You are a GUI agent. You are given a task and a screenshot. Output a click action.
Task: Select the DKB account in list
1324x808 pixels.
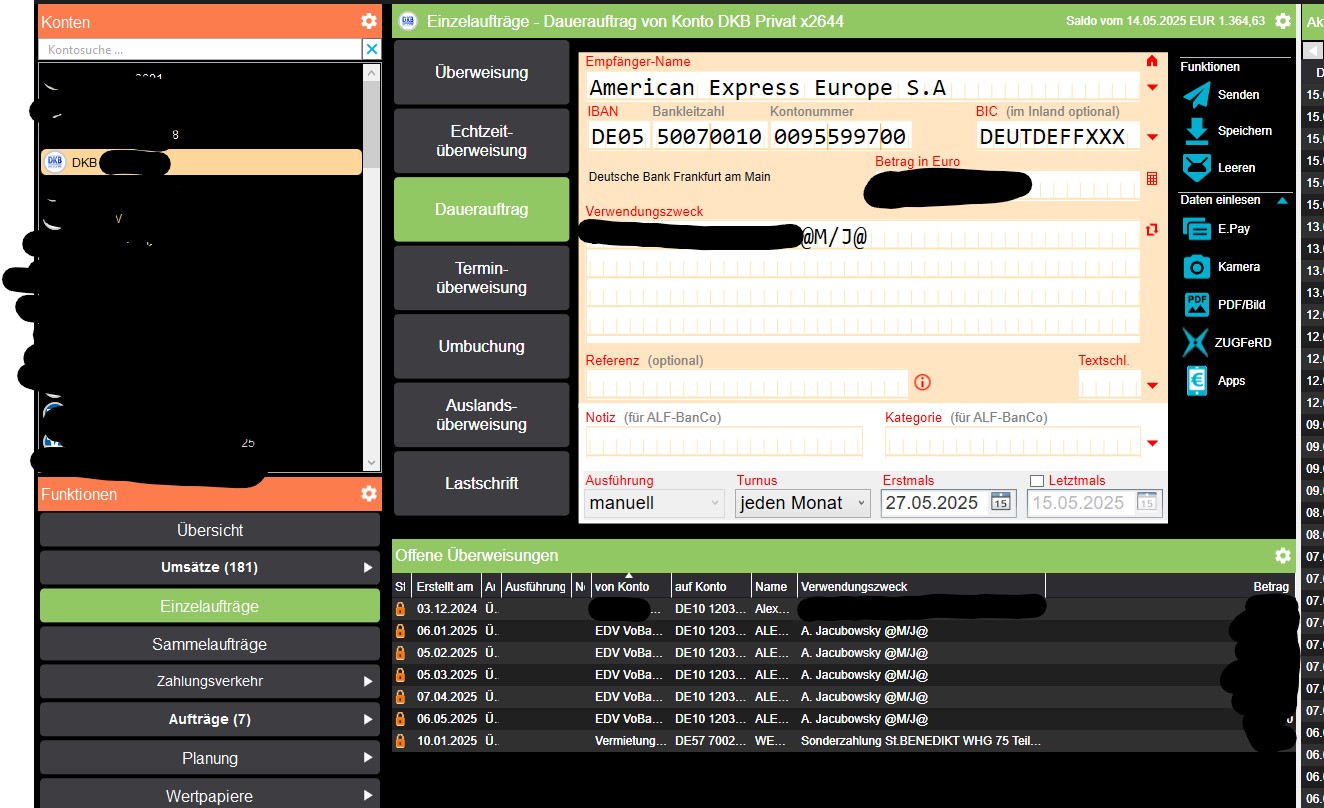pos(201,162)
